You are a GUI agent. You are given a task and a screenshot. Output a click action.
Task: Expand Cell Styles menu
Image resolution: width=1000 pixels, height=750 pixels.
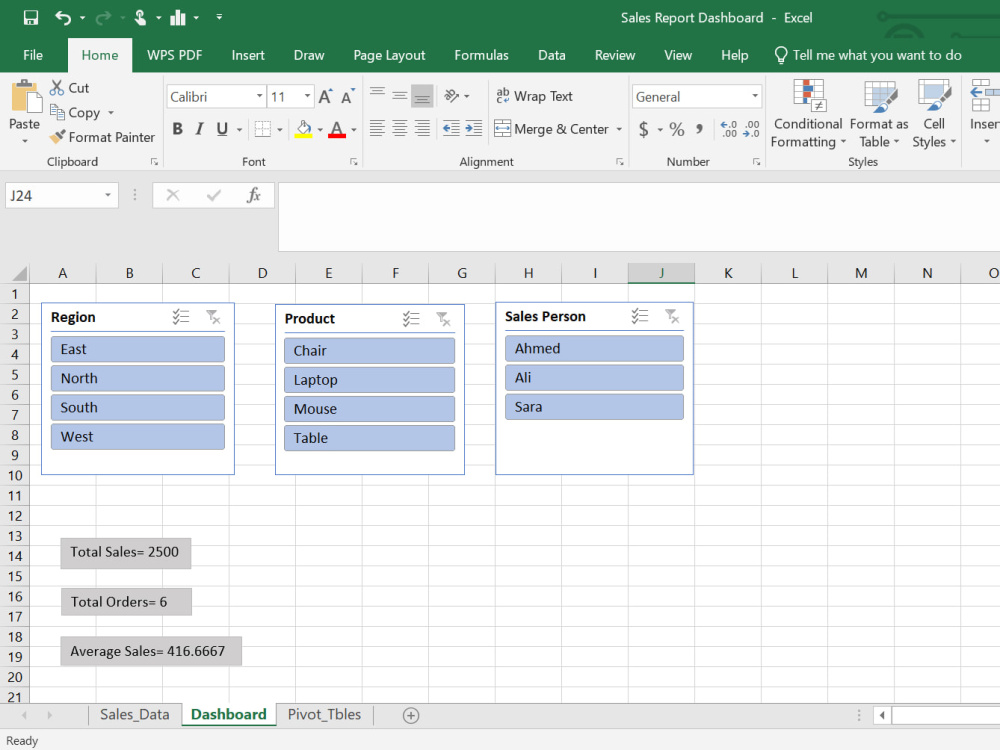(x=934, y=114)
